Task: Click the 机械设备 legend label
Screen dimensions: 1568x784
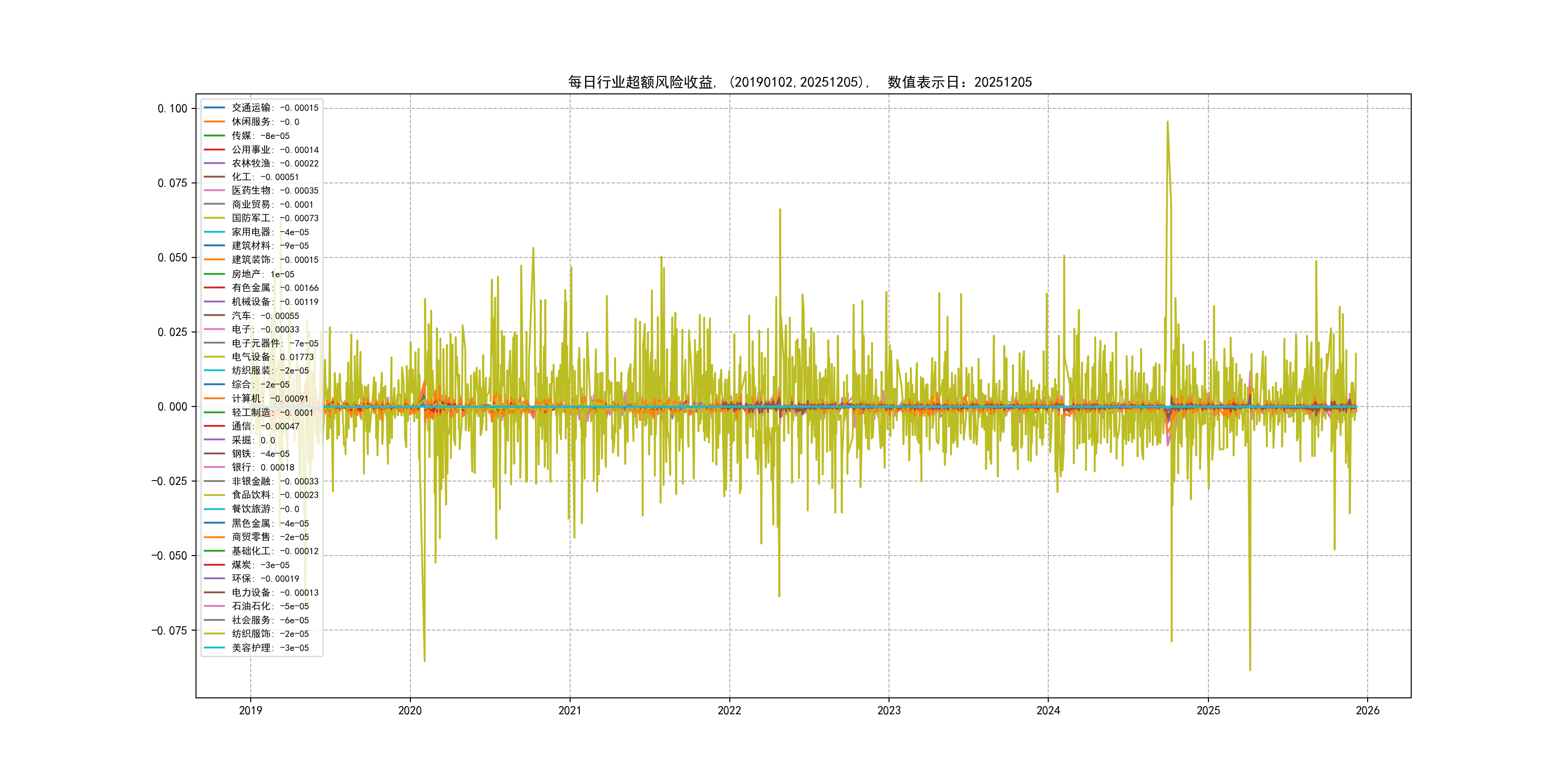Action: pyautogui.click(x=274, y=302)
